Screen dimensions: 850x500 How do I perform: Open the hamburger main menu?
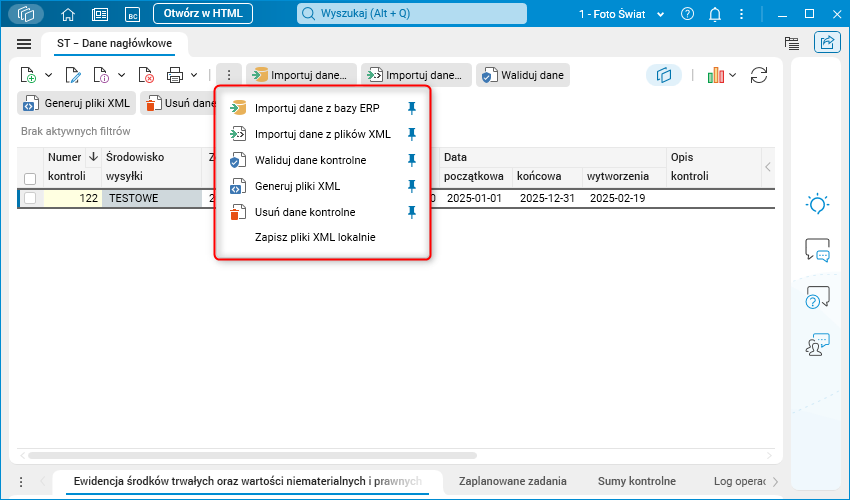pyautogui.click(x=24, y=44)
